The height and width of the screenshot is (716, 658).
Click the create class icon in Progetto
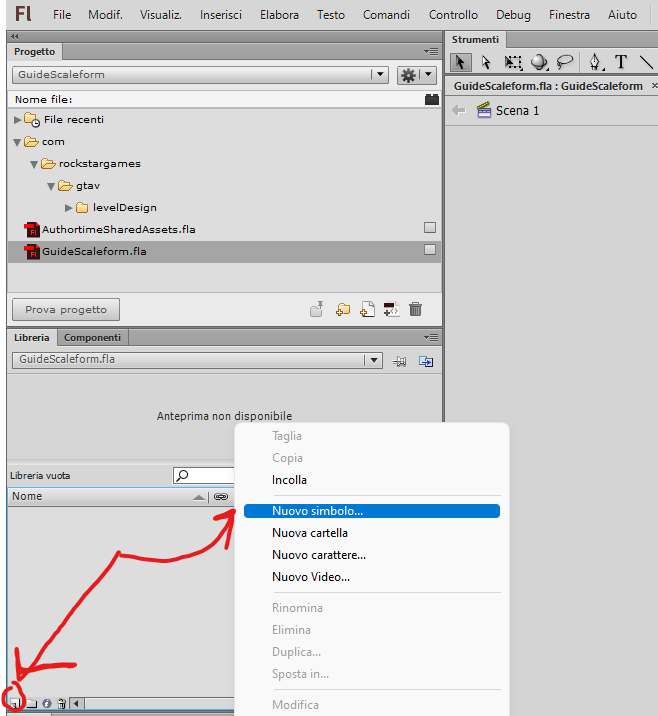pos(392,309)
